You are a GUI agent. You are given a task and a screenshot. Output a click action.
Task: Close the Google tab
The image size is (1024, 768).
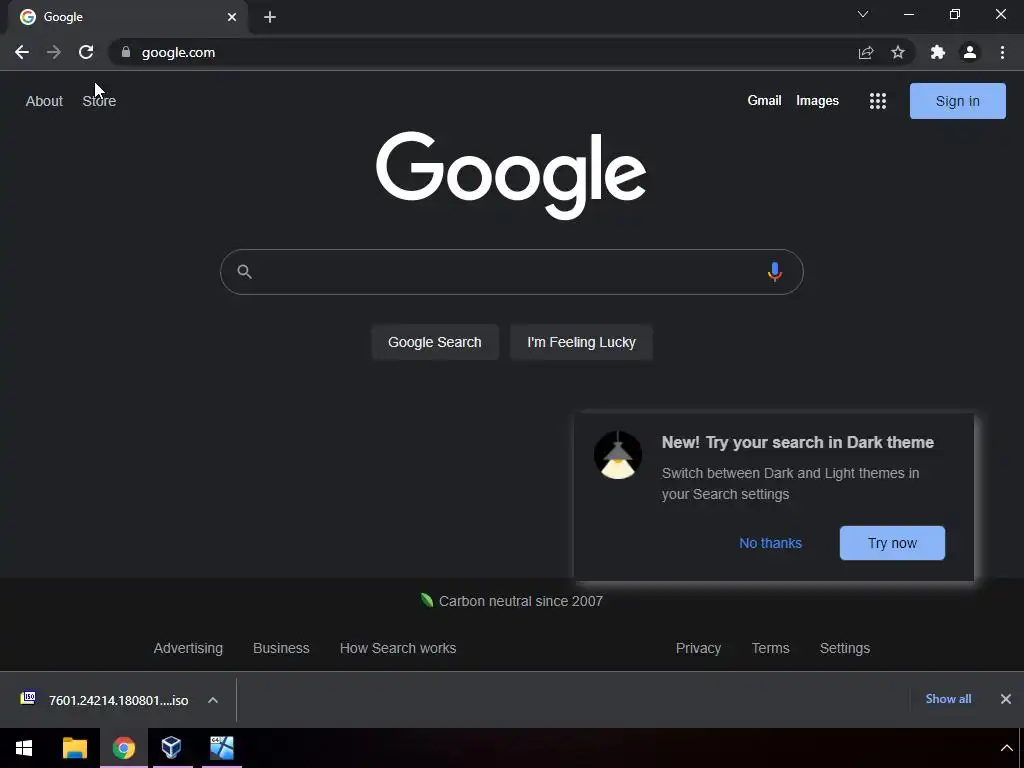click(232, 17)
